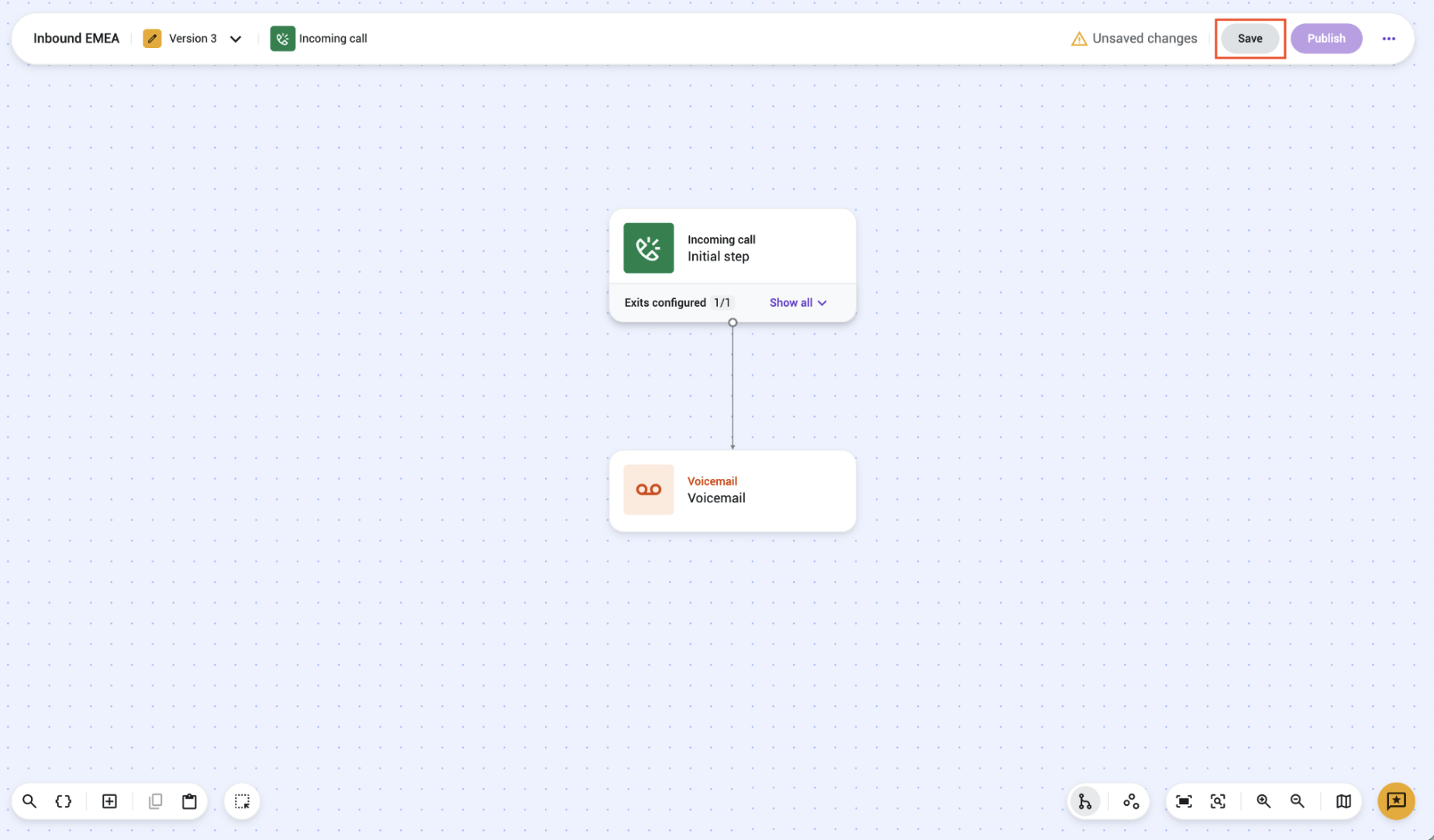
Task: Click the Incoming call breadcrumb label
Action: click(x=333, y=38)
